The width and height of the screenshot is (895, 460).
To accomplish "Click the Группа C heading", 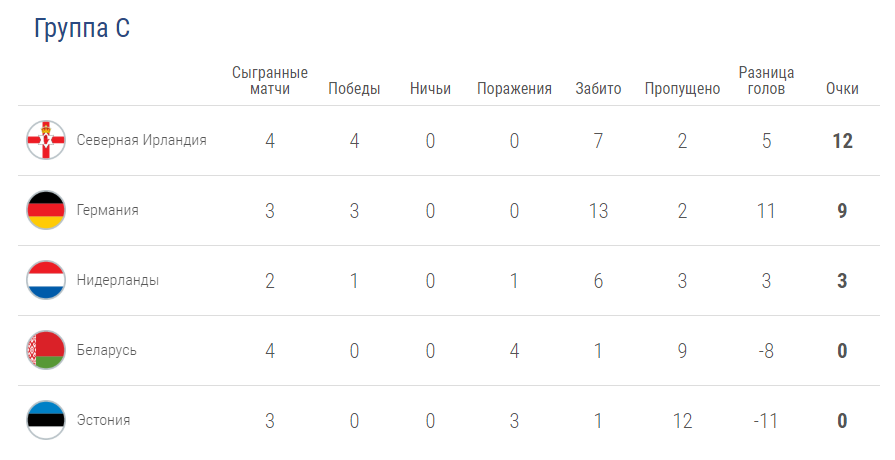I will [82, 28].
